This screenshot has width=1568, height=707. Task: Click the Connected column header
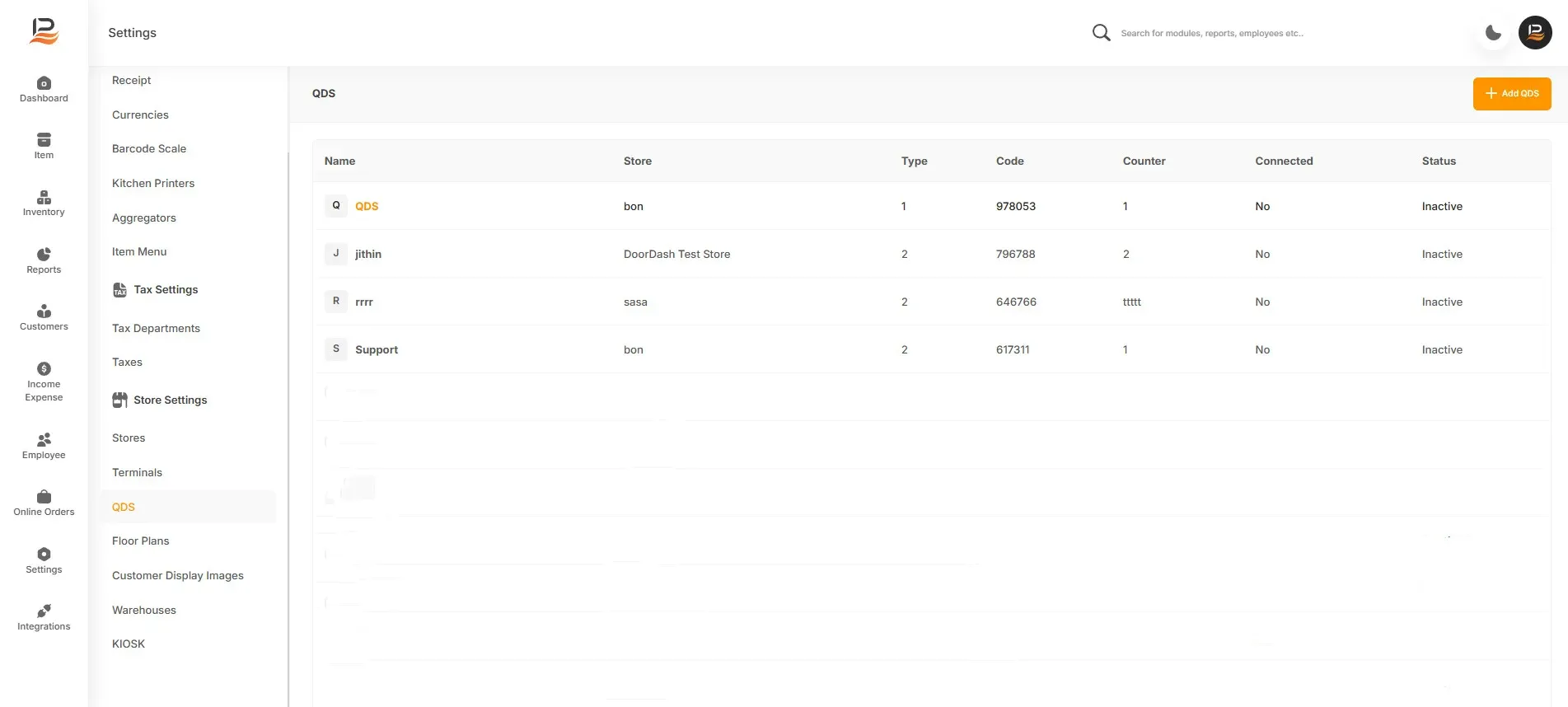(x=1284, y=162)
